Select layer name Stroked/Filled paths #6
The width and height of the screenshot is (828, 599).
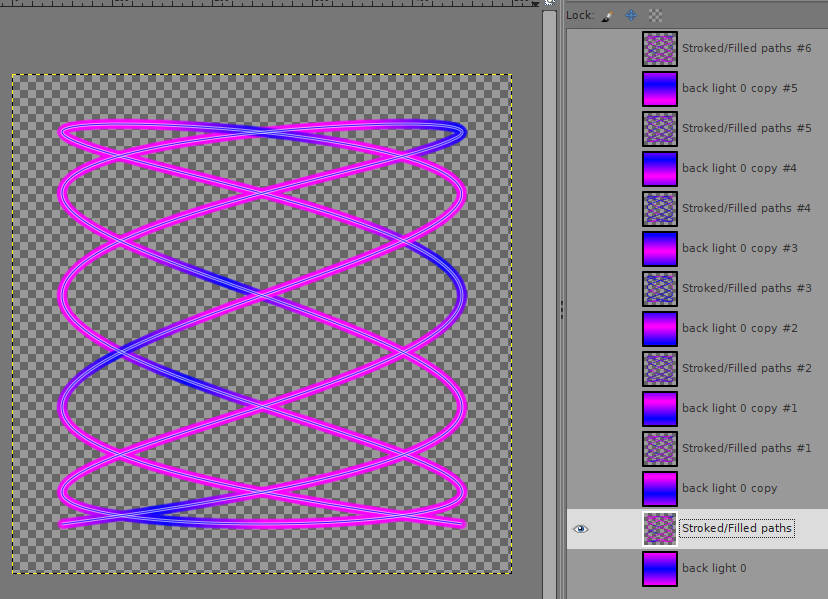(x=746, y=48)
